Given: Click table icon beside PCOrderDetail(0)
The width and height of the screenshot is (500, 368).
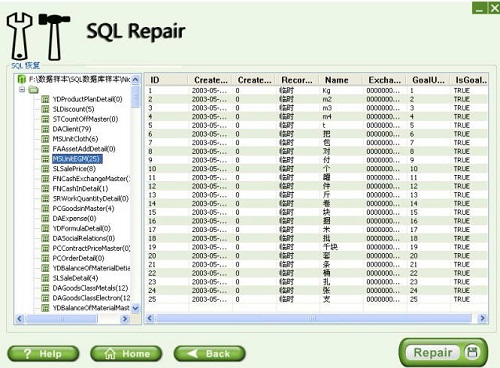Looking at the screenshot, I should 45,258.
